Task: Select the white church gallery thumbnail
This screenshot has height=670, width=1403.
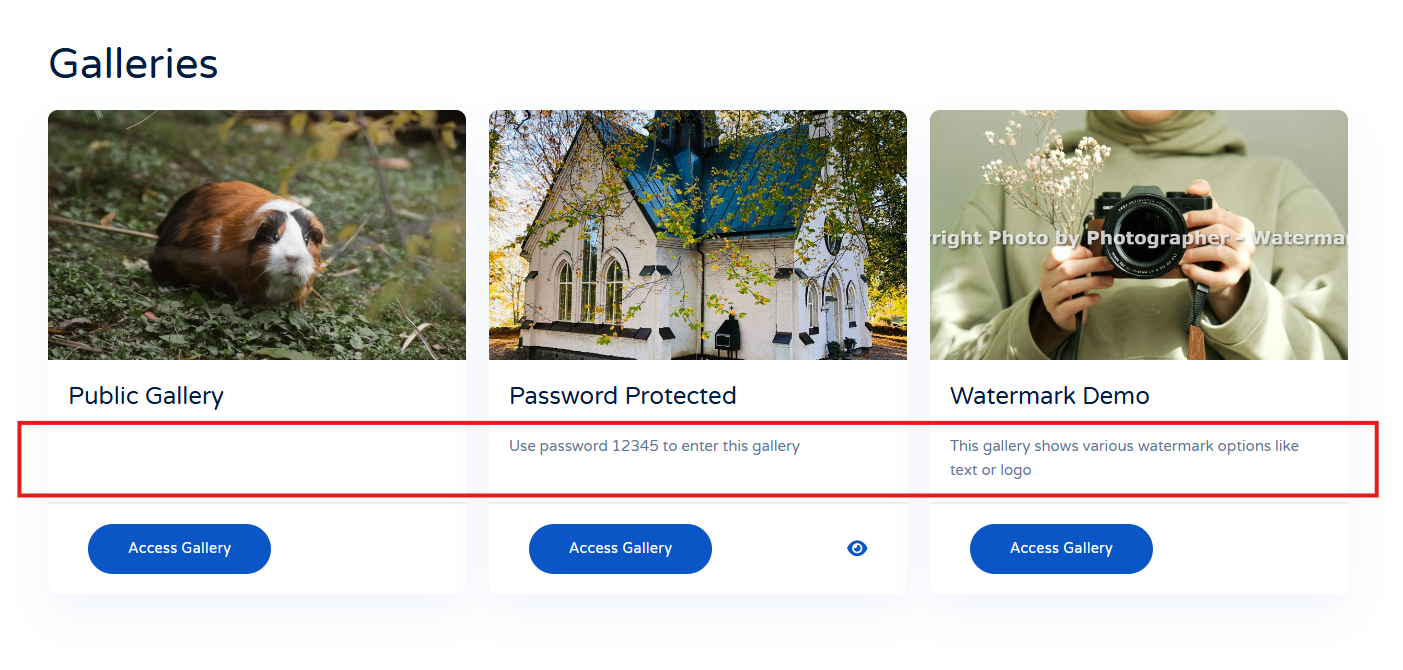Action: (697, 235)
